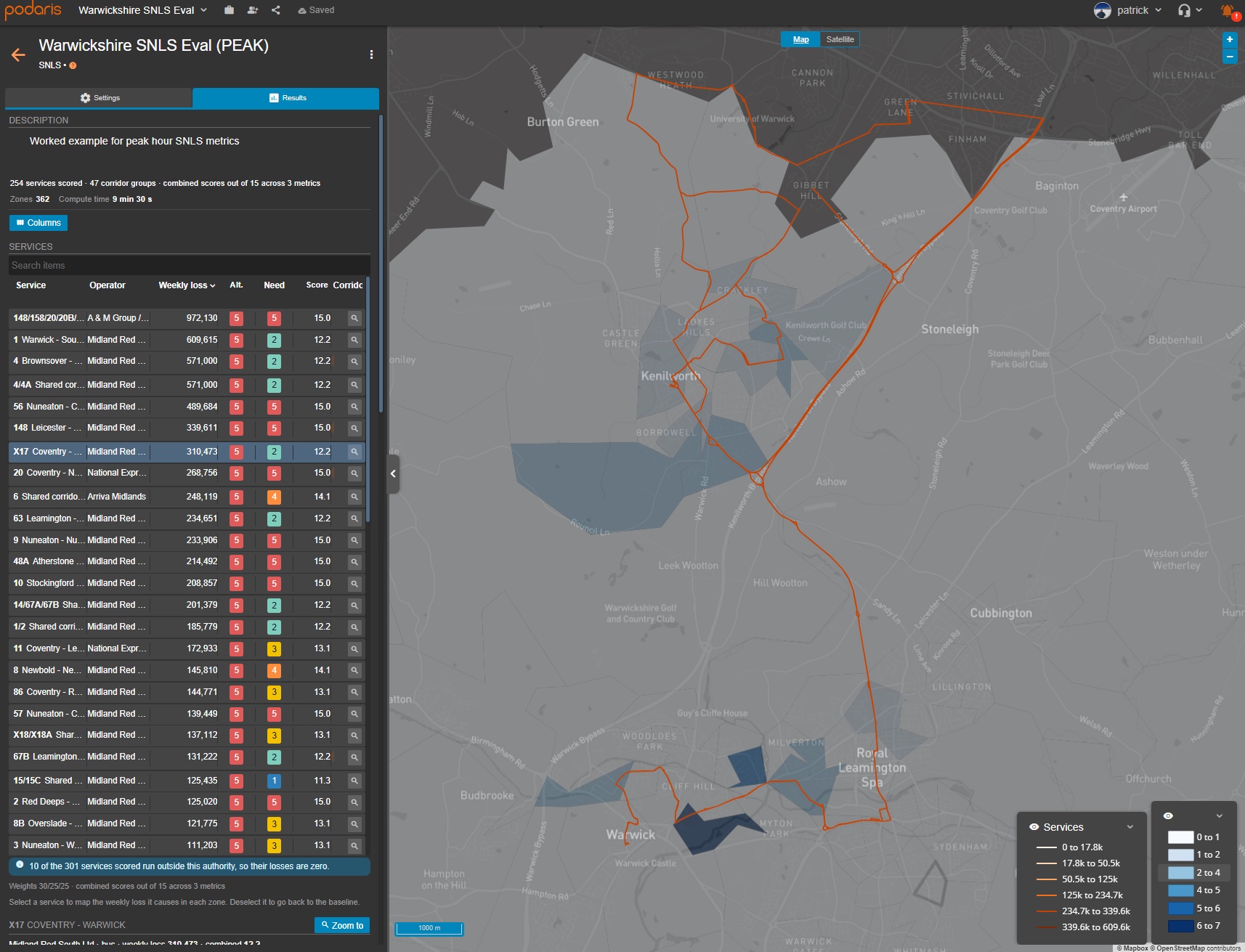The width and height of the screenshot is (1245, 952).
Task: Click magnifier for service 148/158/20/20B
Action: pos(354,318)
